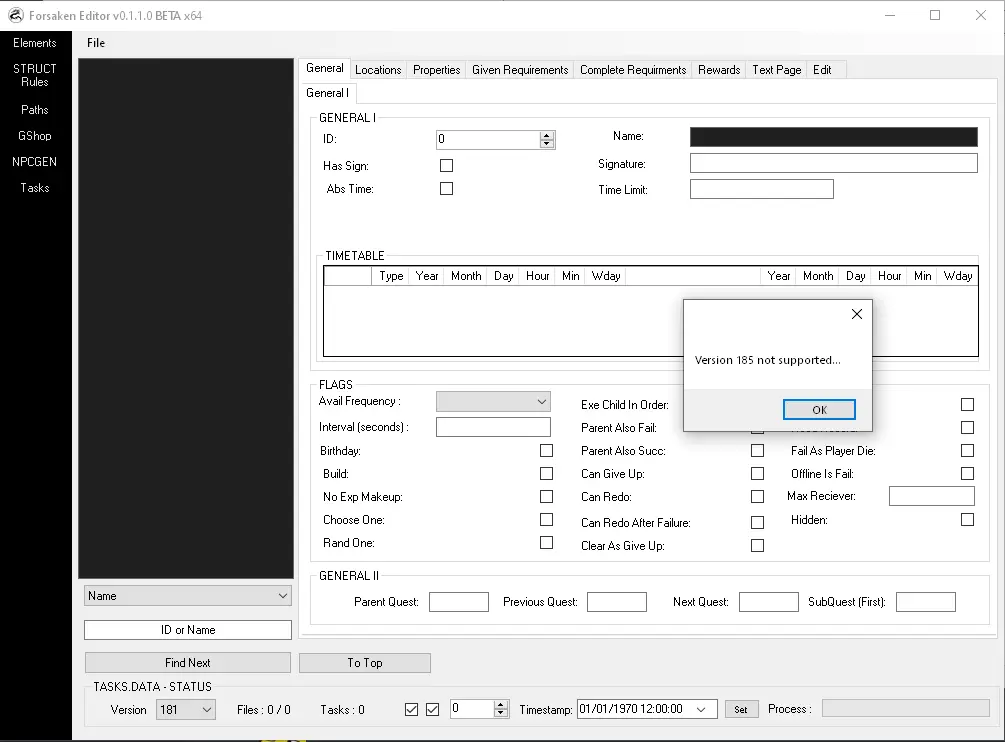1005x742 pixels.
Task: Click the Parent Quest field
Action: tap(458, 602)
